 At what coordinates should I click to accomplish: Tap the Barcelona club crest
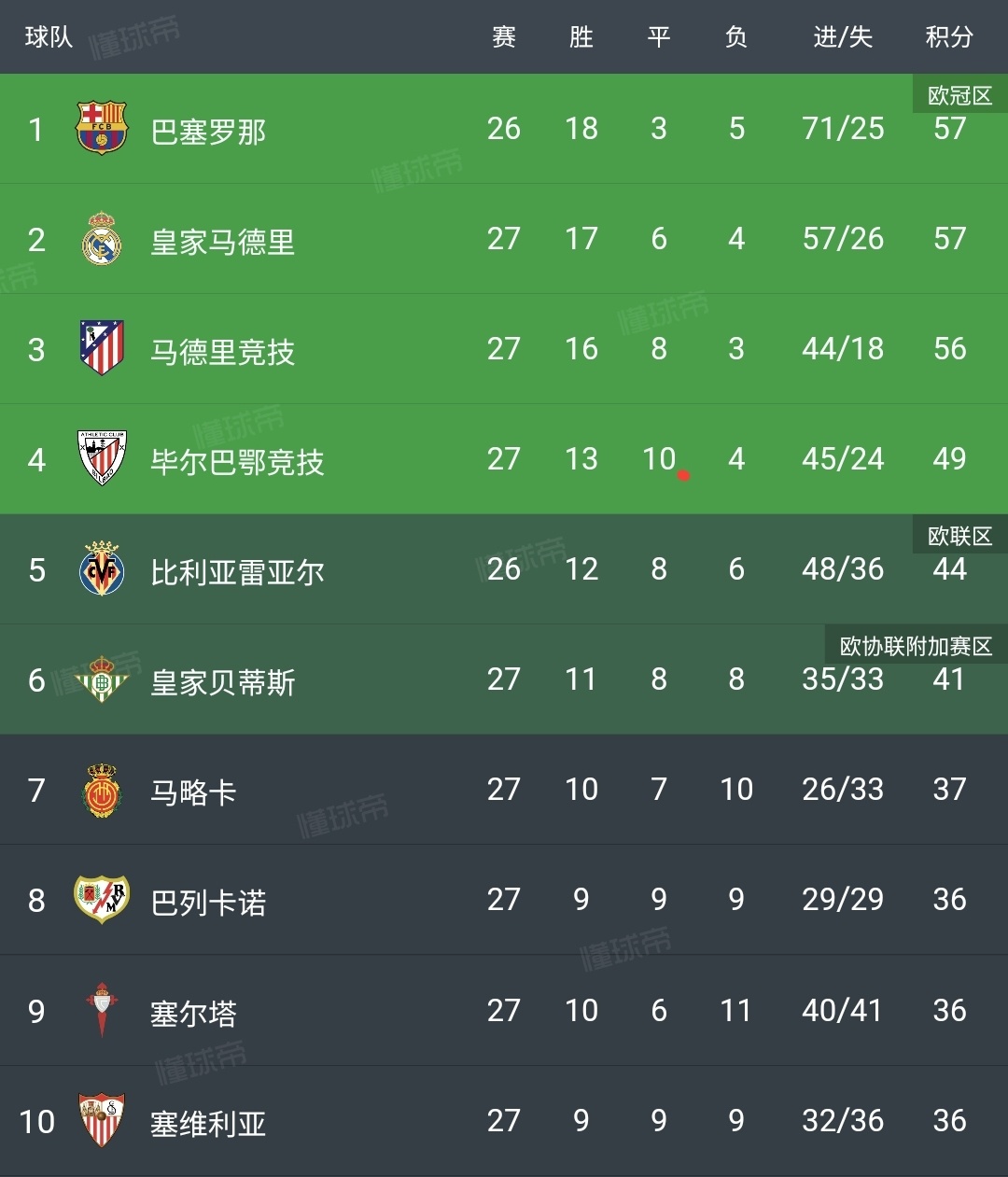[x=101, y=129]
